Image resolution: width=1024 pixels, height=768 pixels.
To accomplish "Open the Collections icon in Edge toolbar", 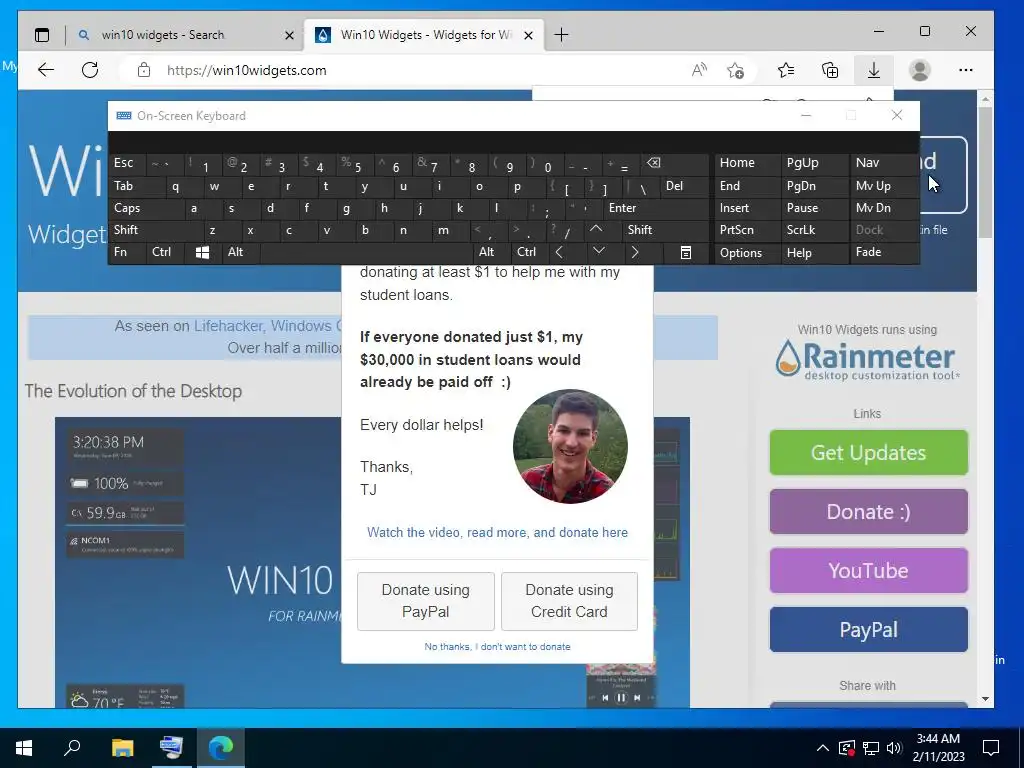I will (830, 70).
